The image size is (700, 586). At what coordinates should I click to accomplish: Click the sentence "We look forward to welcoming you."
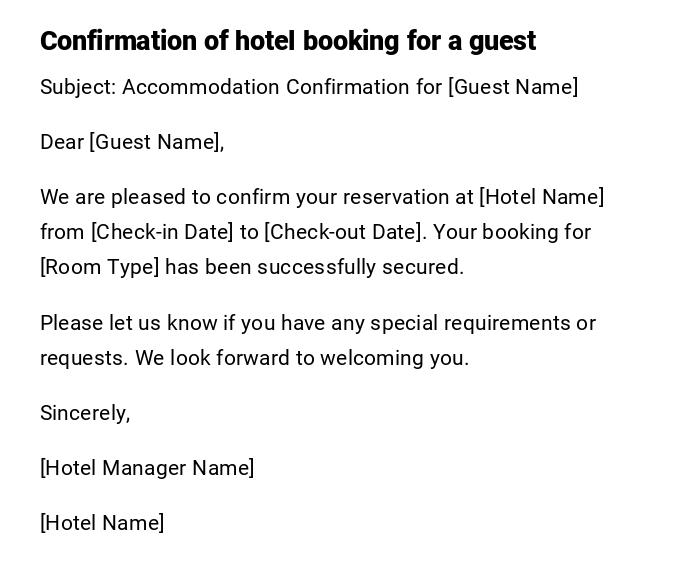click(x=302, y=358)
